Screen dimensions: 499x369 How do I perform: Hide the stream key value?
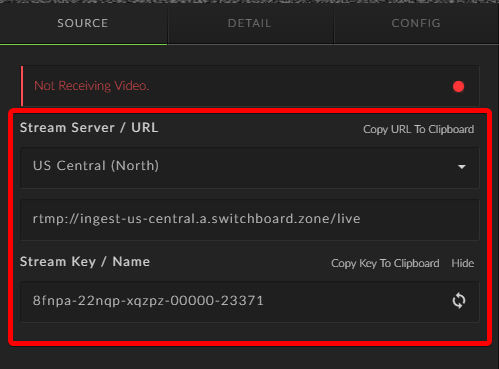[463, 263]
